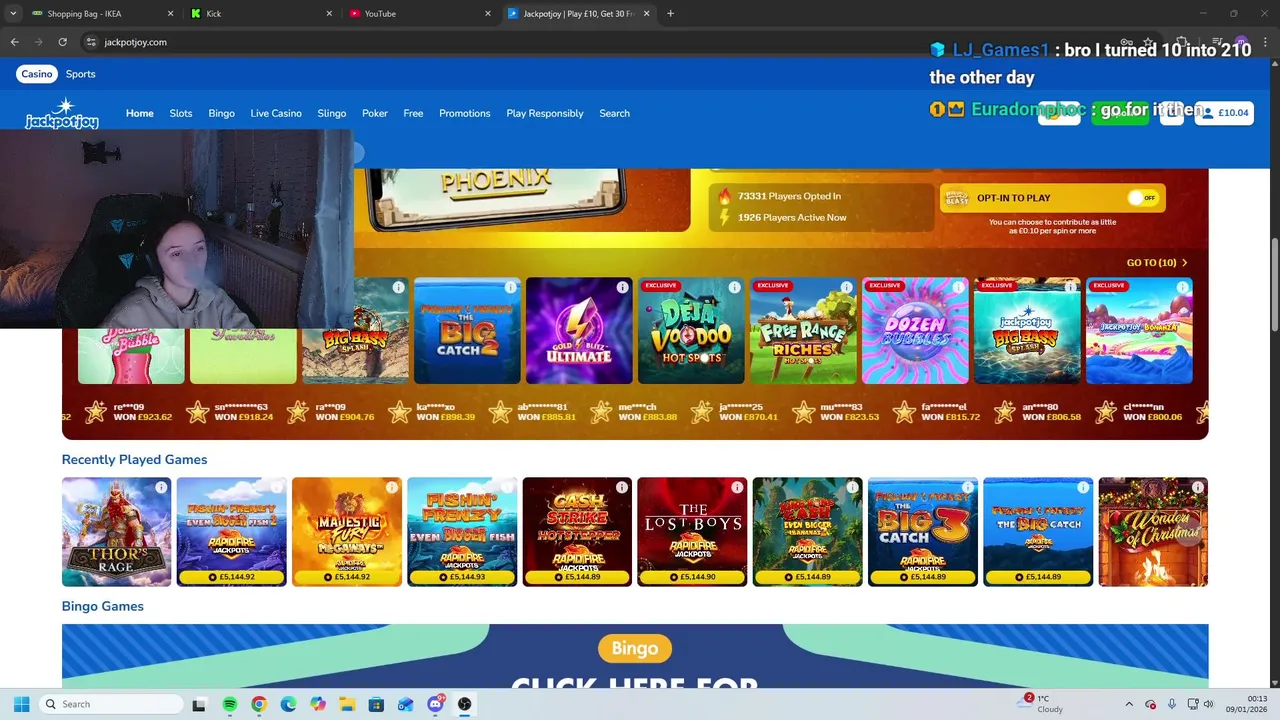Open info icon on Wonders of Christmas tile
The height and width of the screenshot is (720, 1280).
[1197, 487]
